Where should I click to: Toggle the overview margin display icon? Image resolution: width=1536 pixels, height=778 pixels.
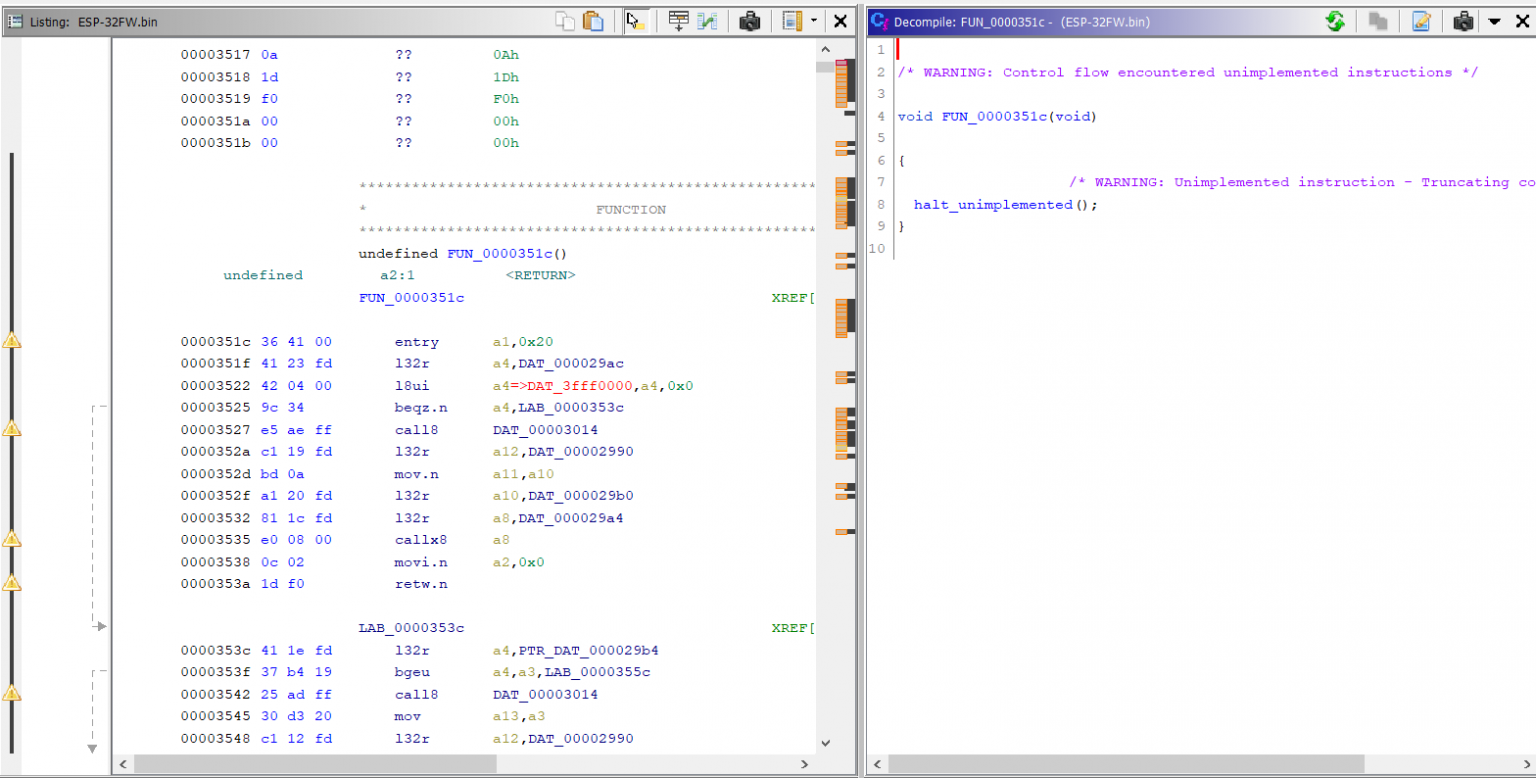pyautogui.click(x=793, y=21)
